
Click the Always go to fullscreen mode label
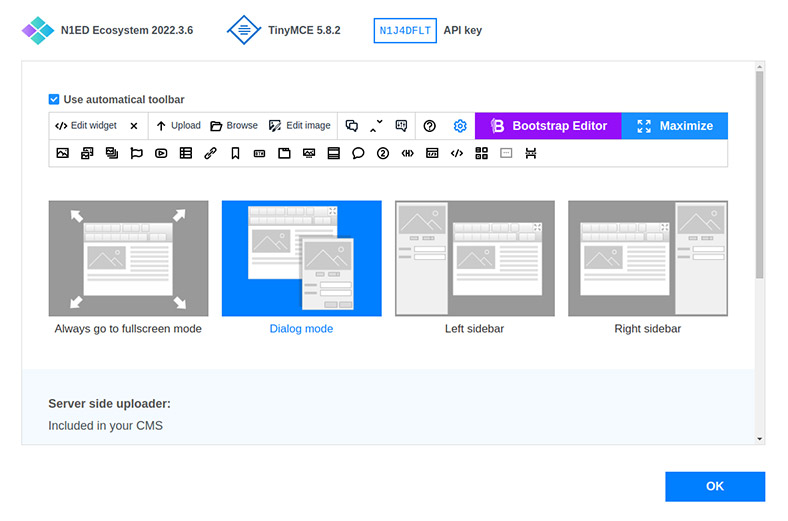[128, 329]
